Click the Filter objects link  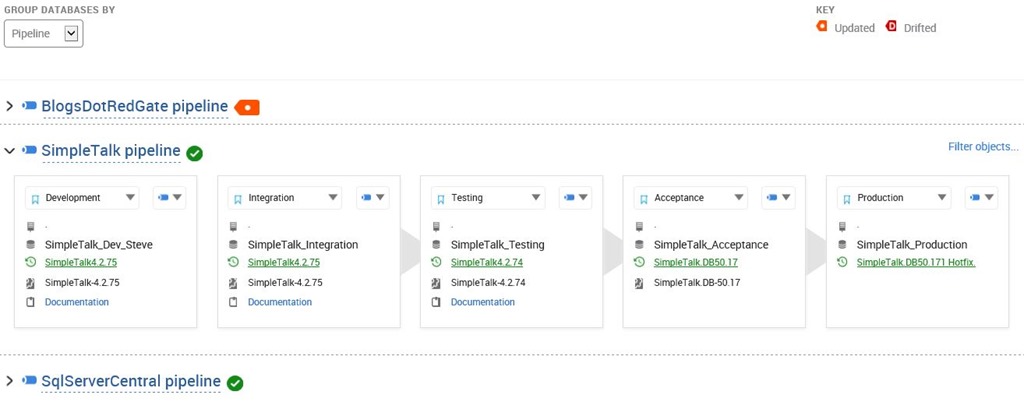[983, 147]
